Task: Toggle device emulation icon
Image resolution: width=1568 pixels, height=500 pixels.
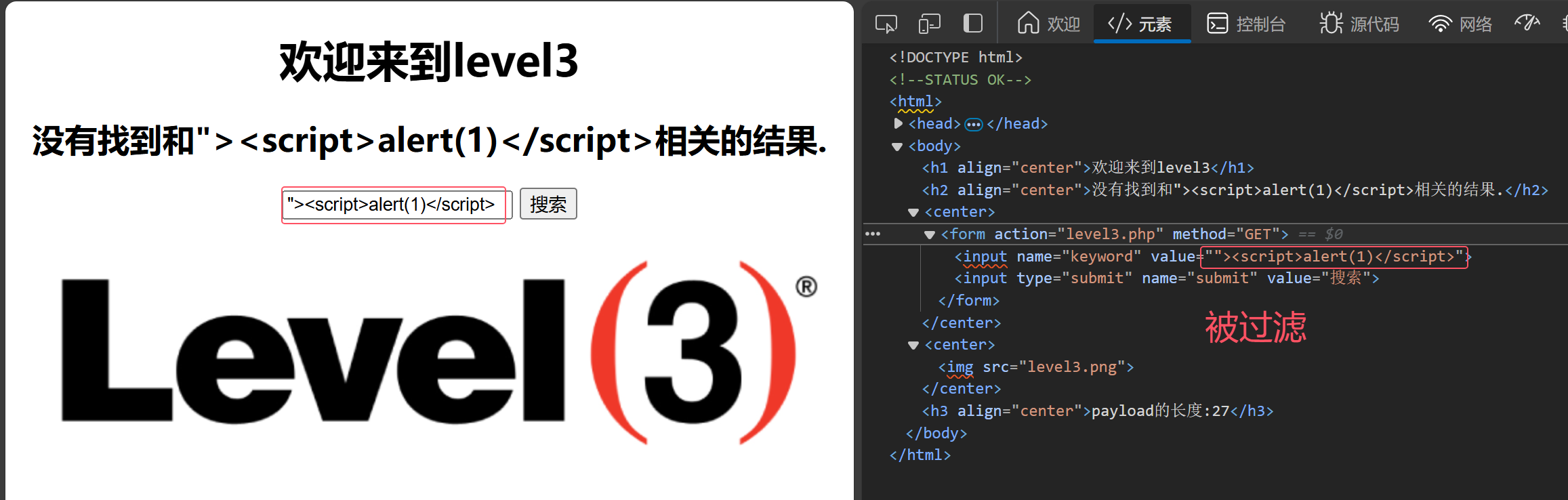Action: (929, 24)
